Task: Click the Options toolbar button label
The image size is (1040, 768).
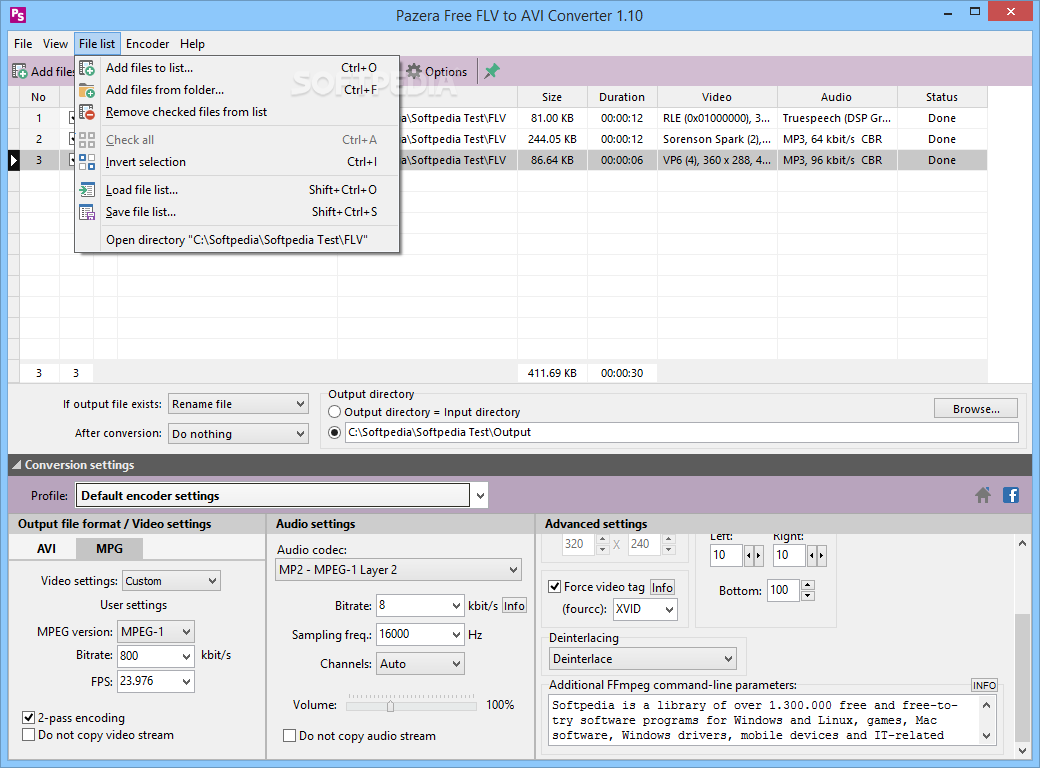Action: [x=446, y=72]
